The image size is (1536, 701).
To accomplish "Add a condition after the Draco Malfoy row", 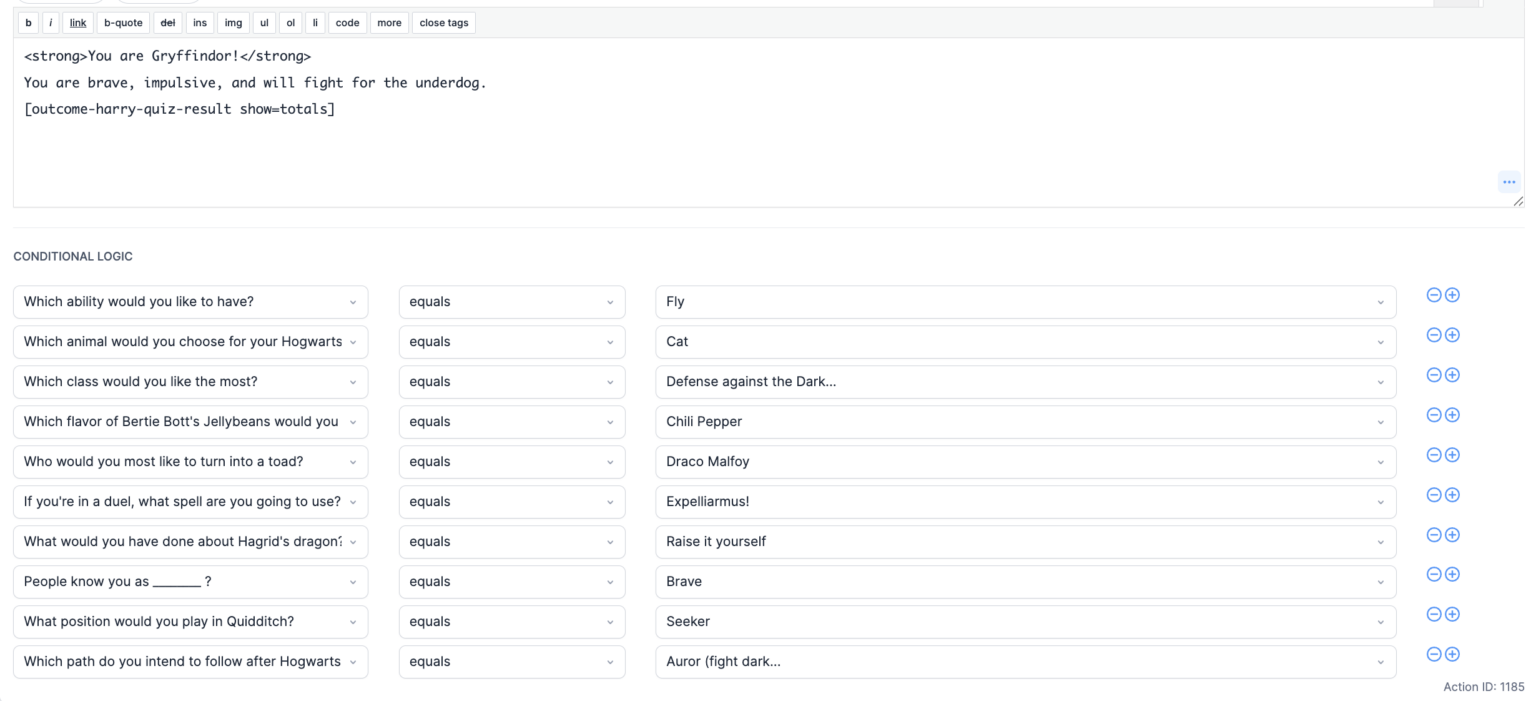I will (x=1452, y=455).
